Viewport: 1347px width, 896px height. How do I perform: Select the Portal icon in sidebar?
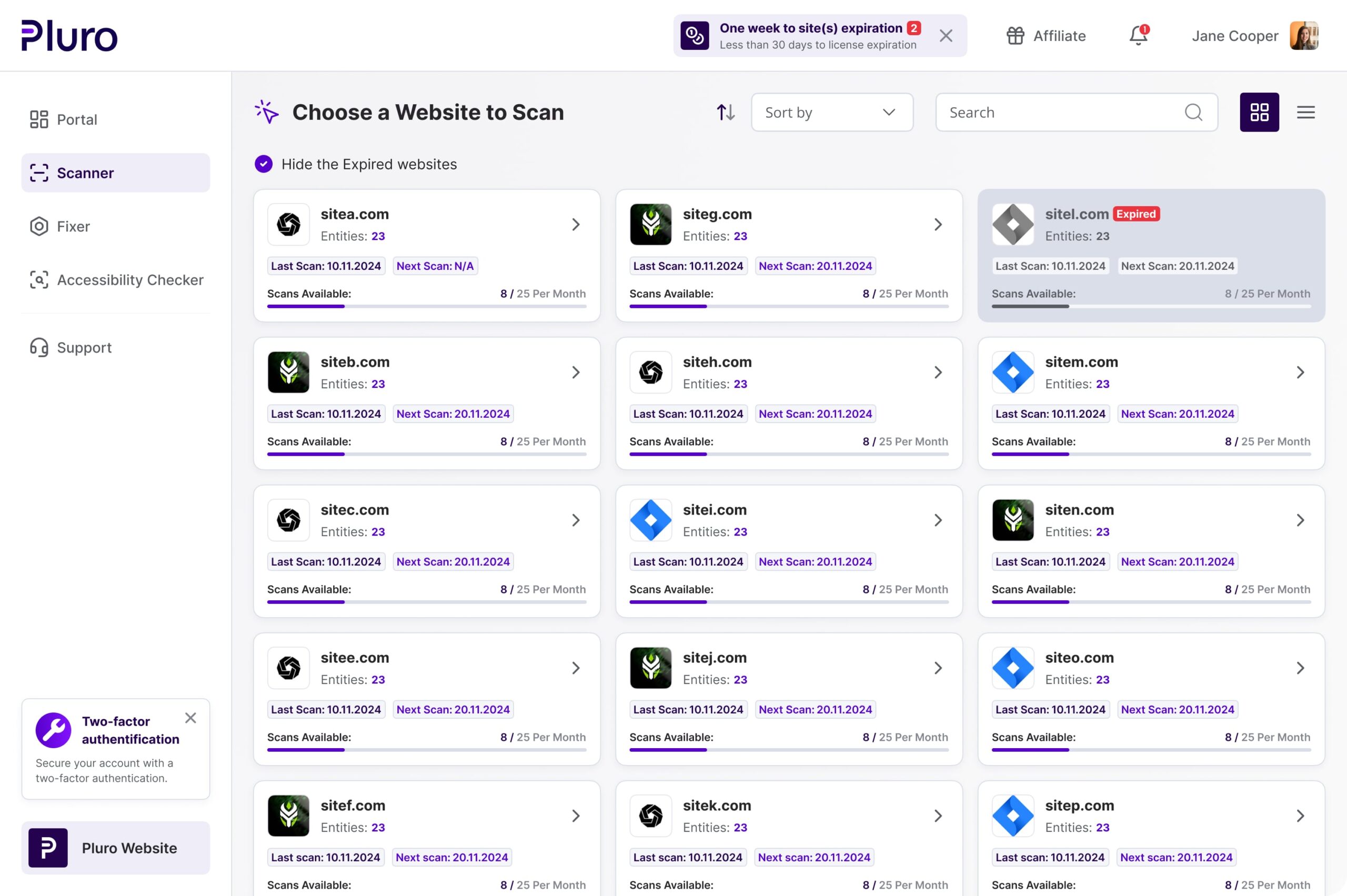coord(38,119)
